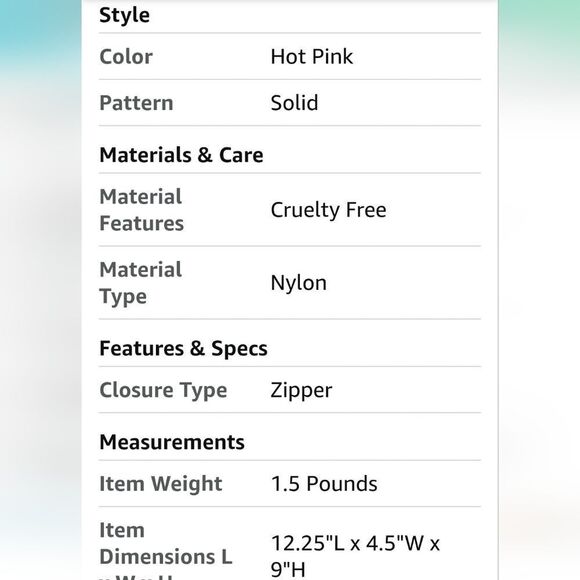
Task: Click the Material Features label
Action: click(142, 210)
